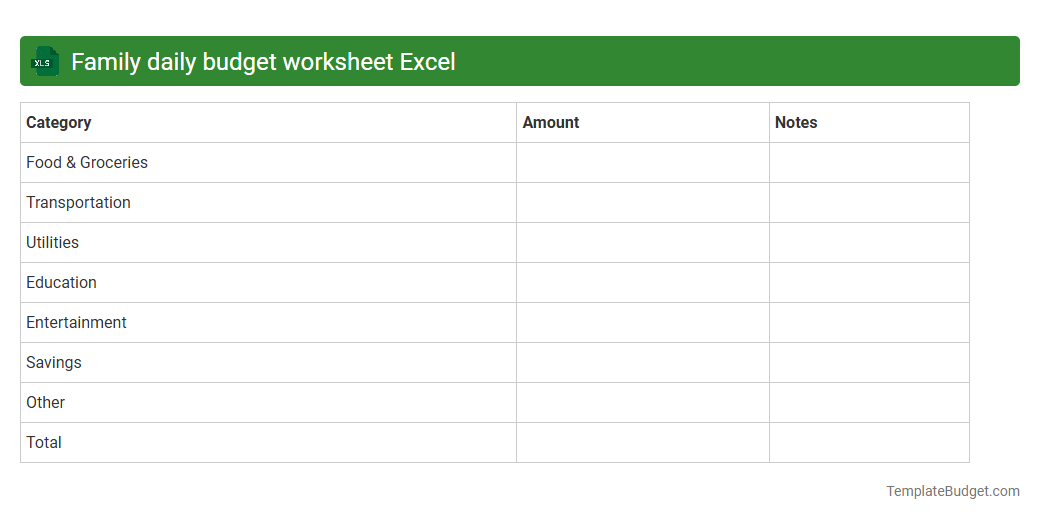Click Notes cell in Total row
This screenshot has width=1040, height=520.
869,442
